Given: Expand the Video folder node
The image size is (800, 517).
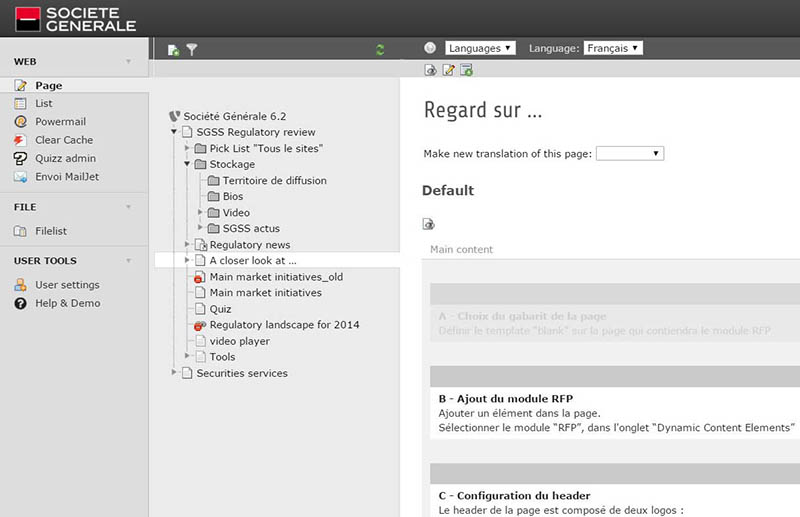Looking at the screenshot, I should (200, 212).
